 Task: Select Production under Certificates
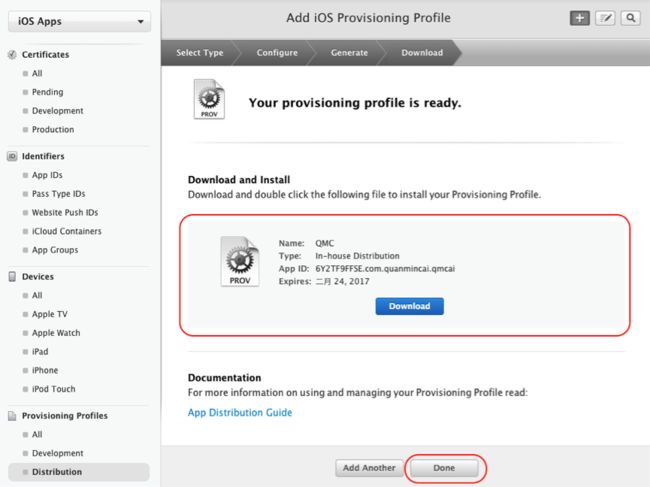click(53, 129)
